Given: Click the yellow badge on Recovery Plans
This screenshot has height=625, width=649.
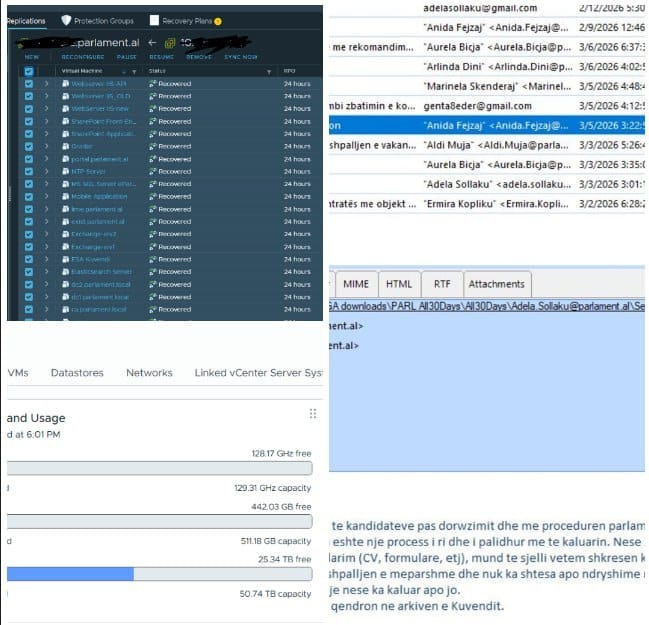Looking at the screenshot, I should tap(218, 20).
